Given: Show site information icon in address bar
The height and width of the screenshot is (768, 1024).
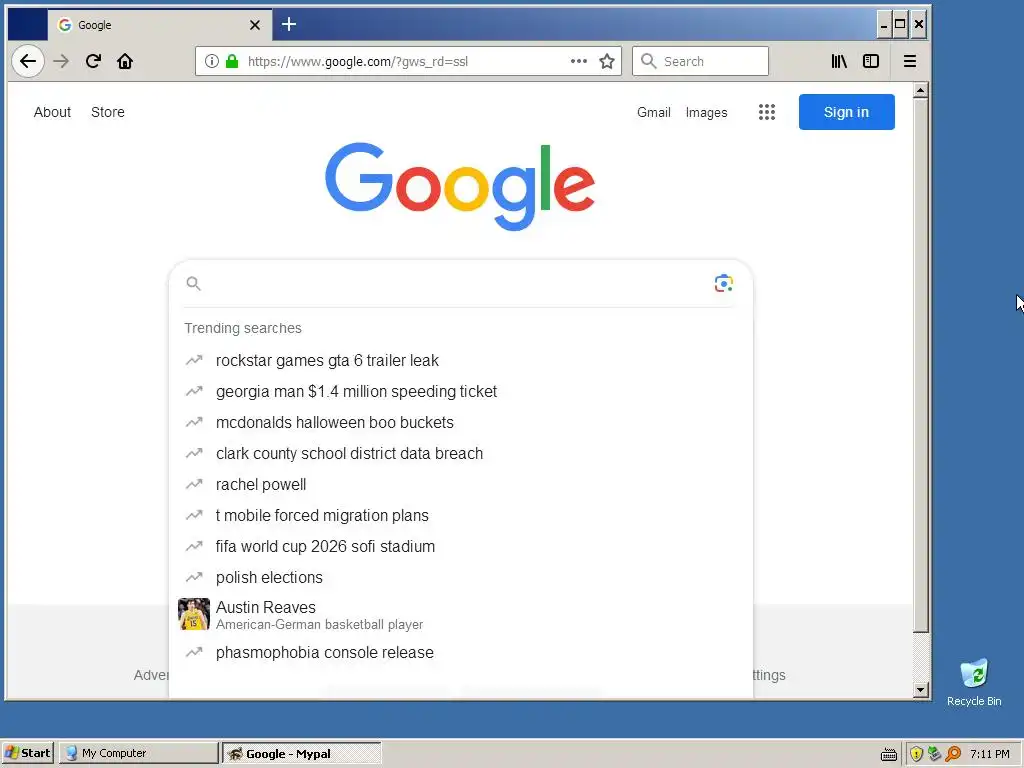Looking at the screenshot, I should click(x=212, y=61).
